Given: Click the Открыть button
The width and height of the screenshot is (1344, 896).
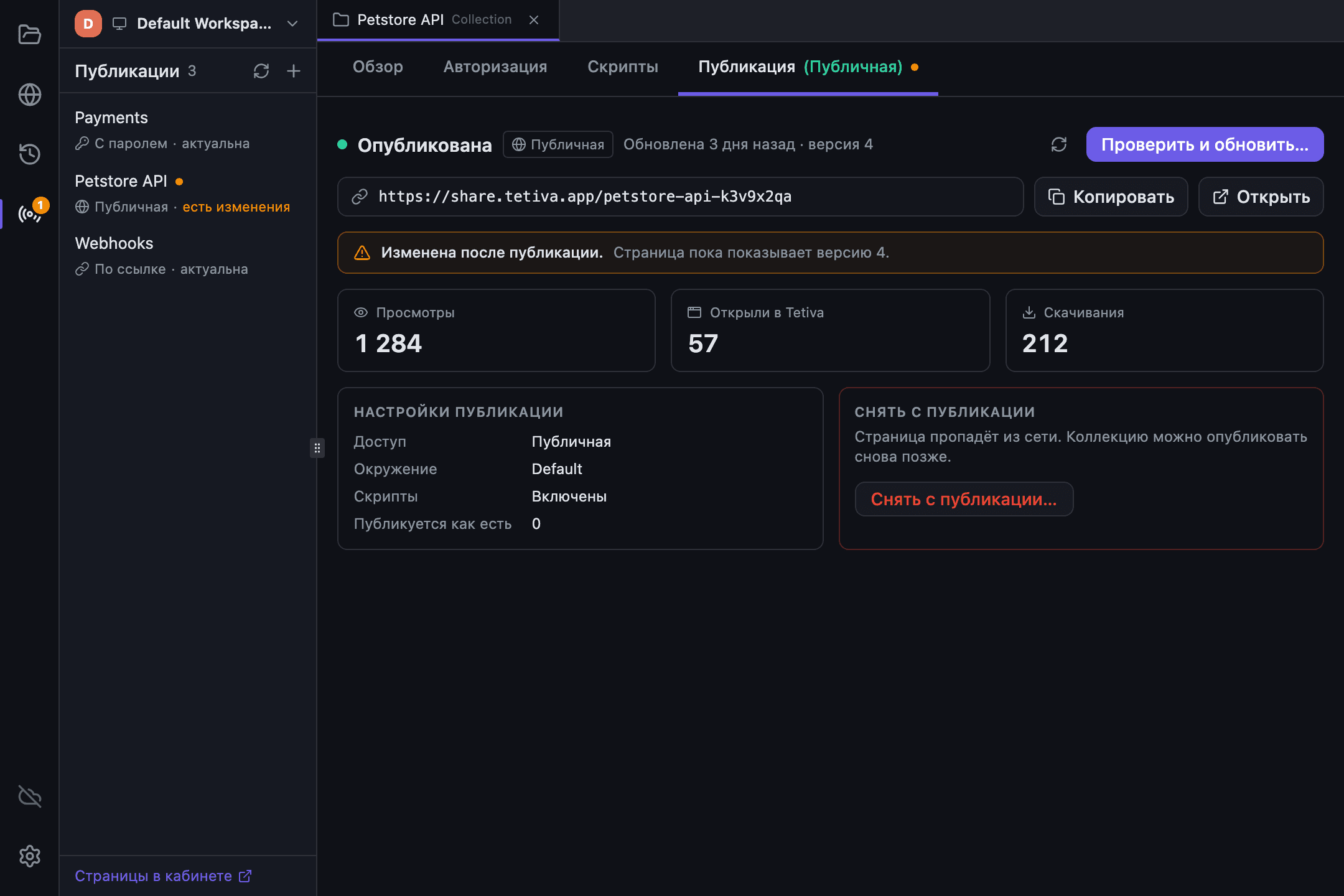Looking at the screenshot, I should [x=1261, y=197].
